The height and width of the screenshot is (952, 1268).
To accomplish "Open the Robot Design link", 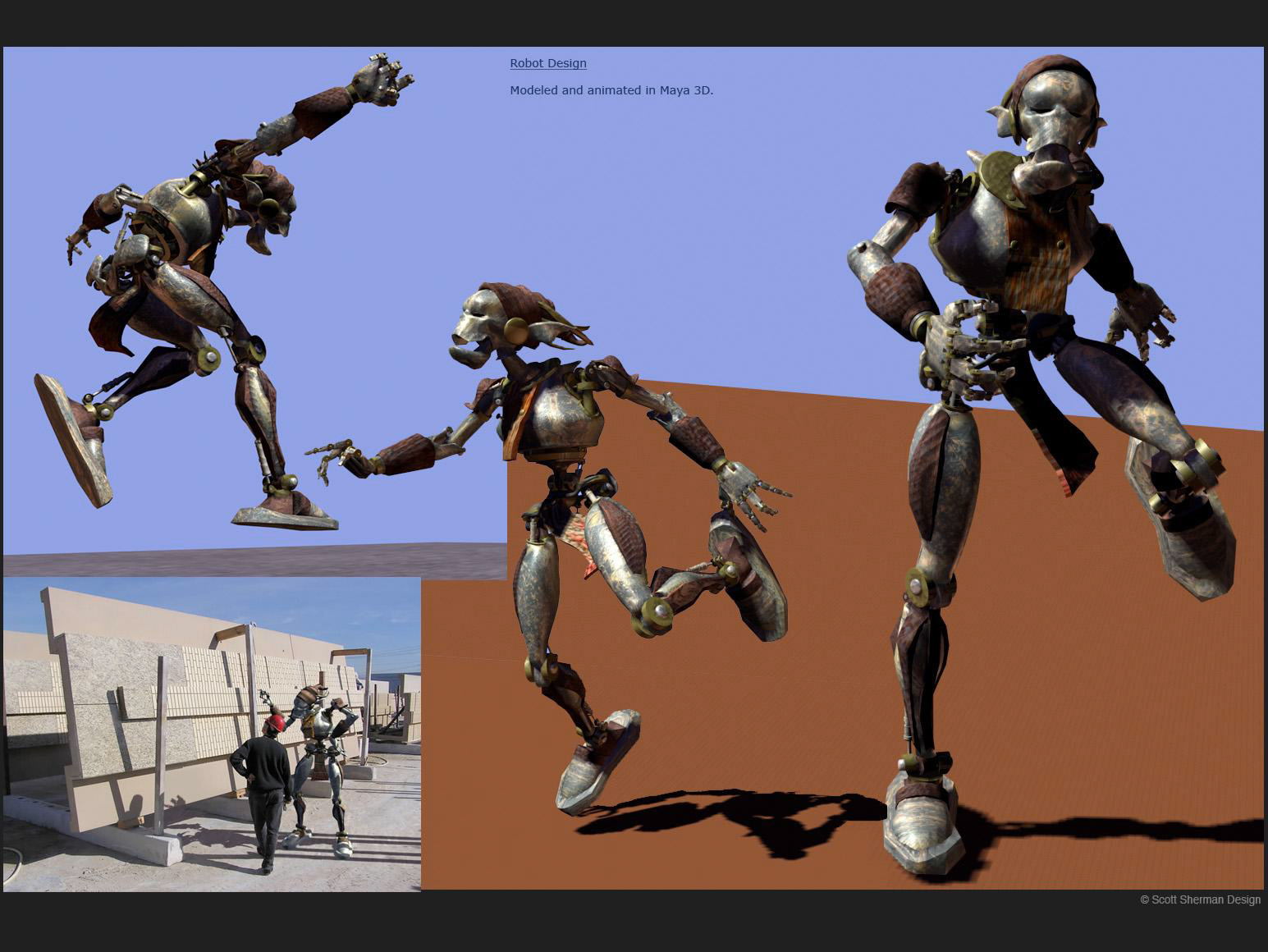I will (548, 63).
